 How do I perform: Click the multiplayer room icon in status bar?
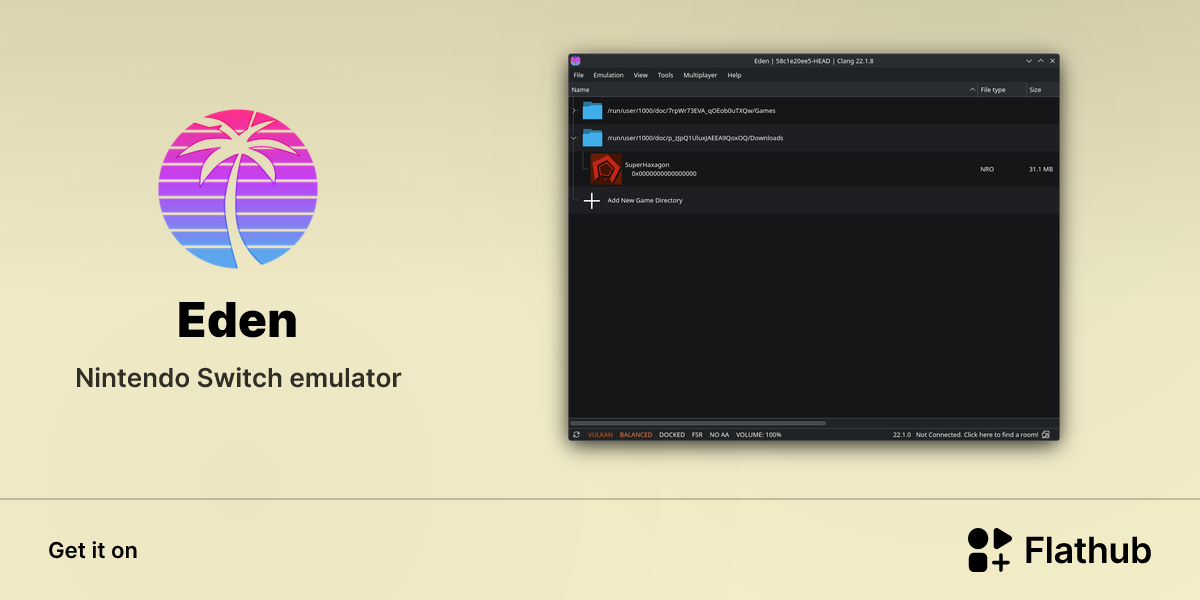pyautogui.click(x=1046, y=435)
